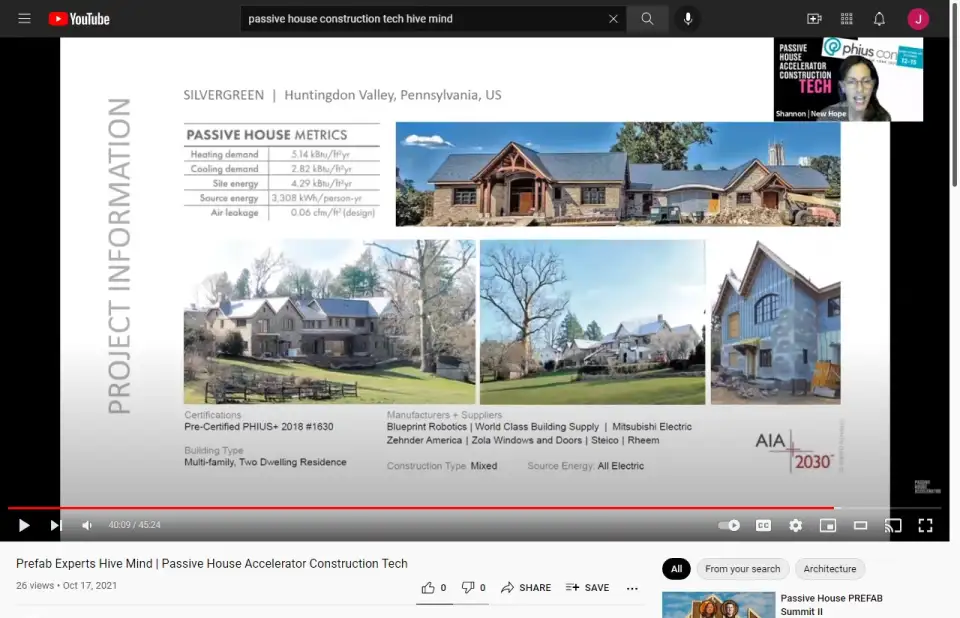Screen dimensions: 960x618
Task: Select the 'Architecture' chip
Action: 830,569
